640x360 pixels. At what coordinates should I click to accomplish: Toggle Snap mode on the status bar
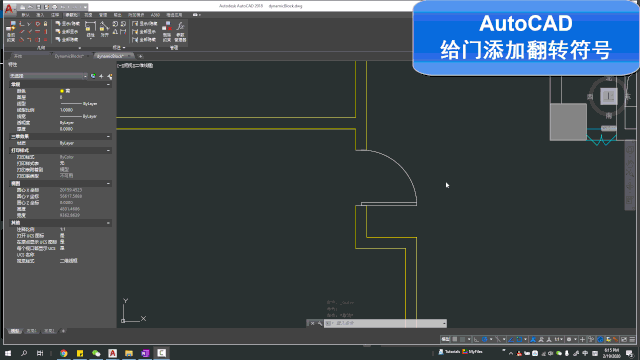(462, 339)
